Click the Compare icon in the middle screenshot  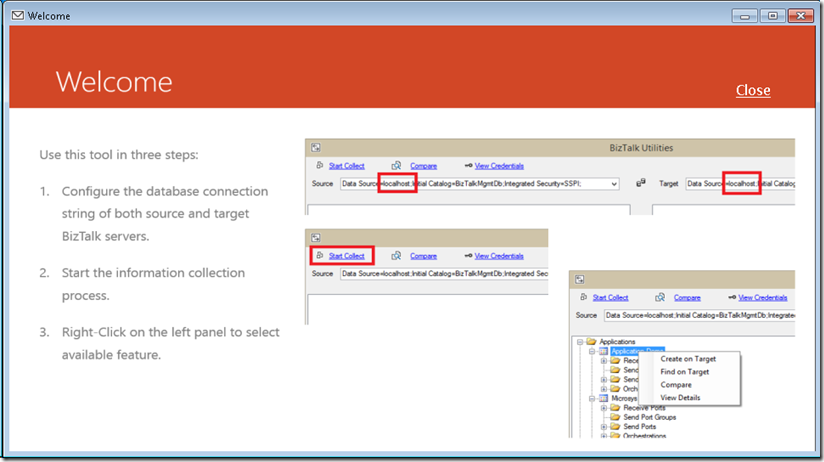[396, 255]
